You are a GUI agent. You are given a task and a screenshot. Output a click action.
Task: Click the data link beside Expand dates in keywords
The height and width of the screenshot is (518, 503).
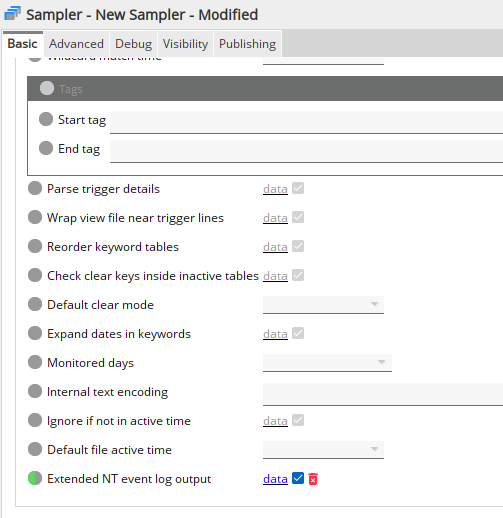(275, 334)
